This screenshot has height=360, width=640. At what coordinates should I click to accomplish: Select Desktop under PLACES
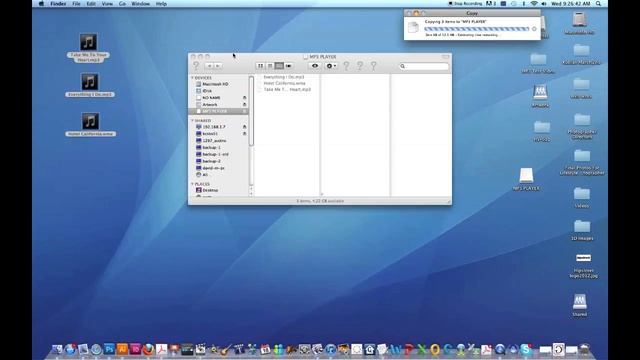[219, 190]
